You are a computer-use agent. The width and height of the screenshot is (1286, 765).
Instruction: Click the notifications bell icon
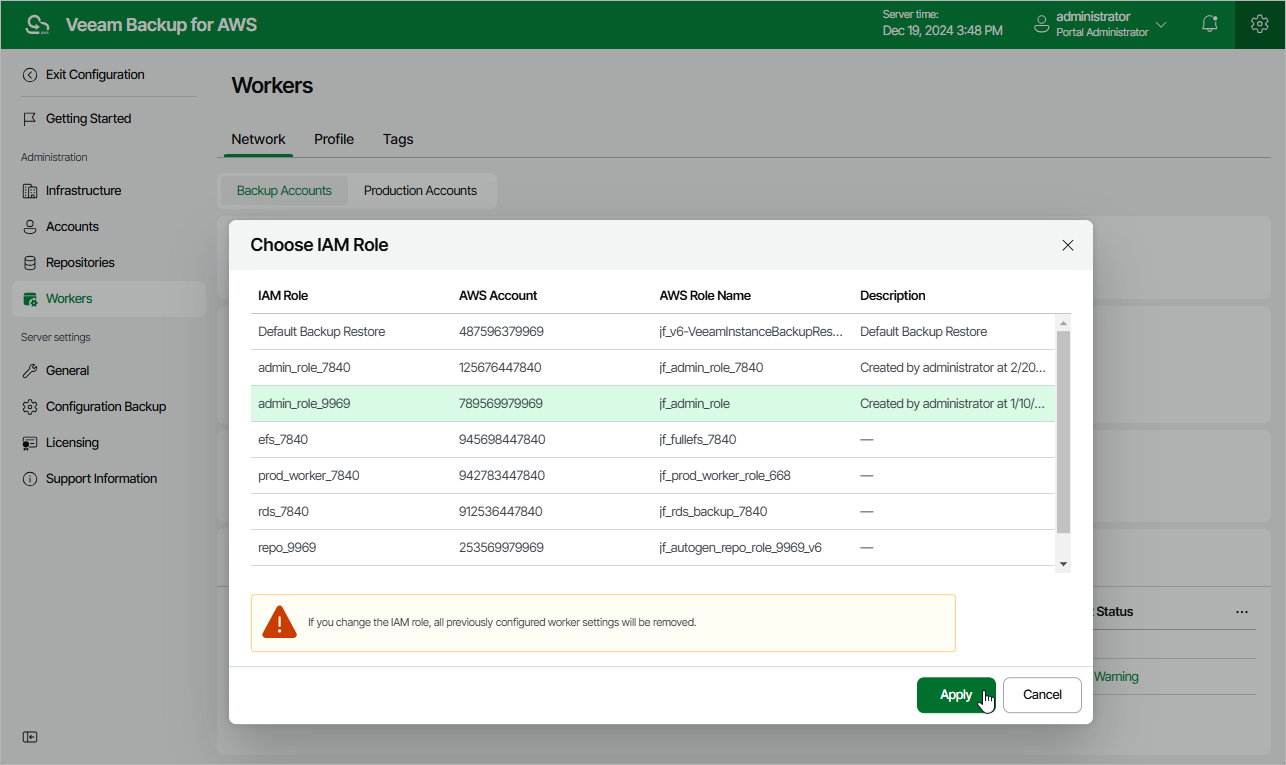tap(1210, 24)
